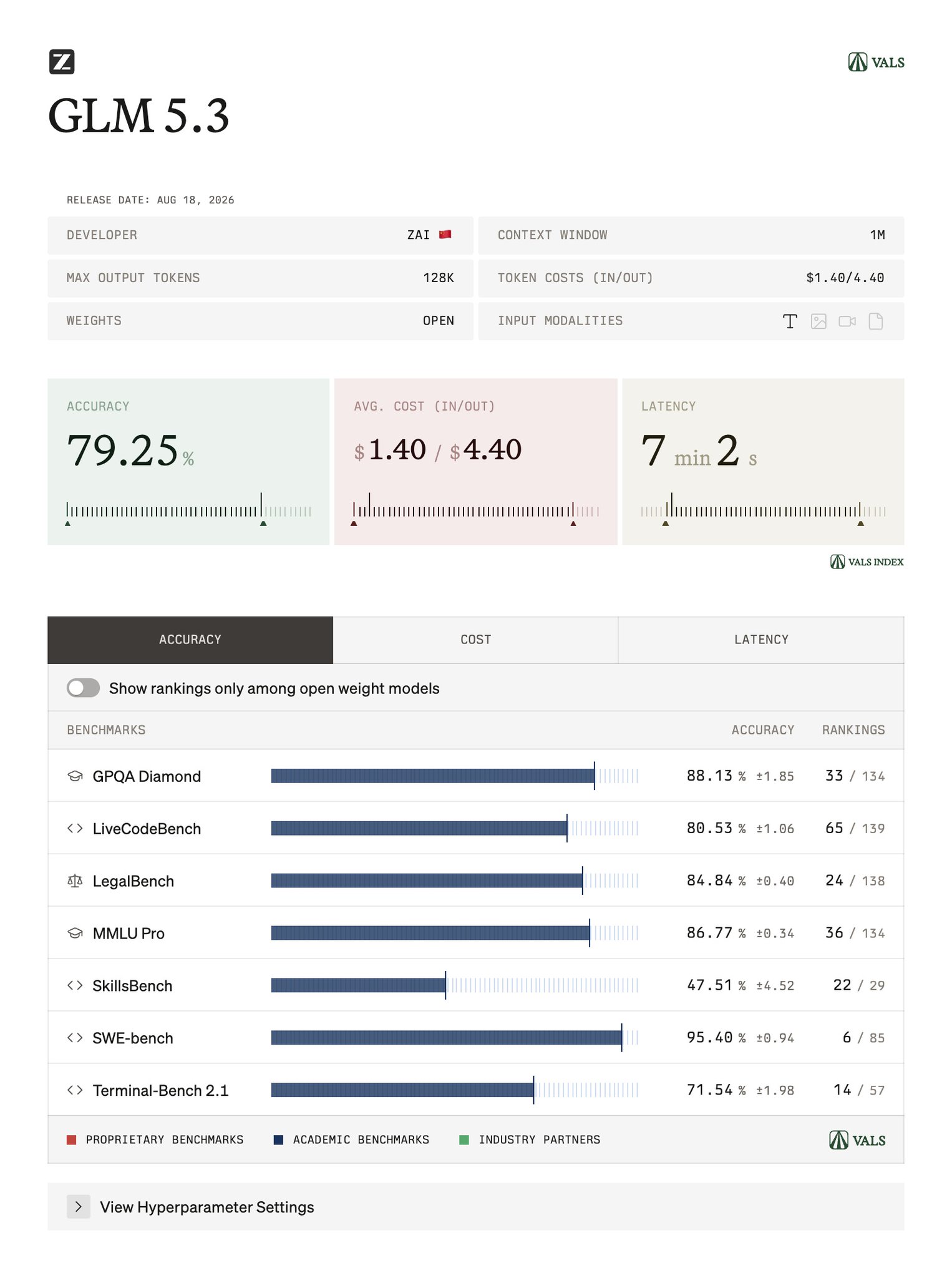The image size is (952, 1278).
Task: Click the text modality T icon
Action: (790, 321)
